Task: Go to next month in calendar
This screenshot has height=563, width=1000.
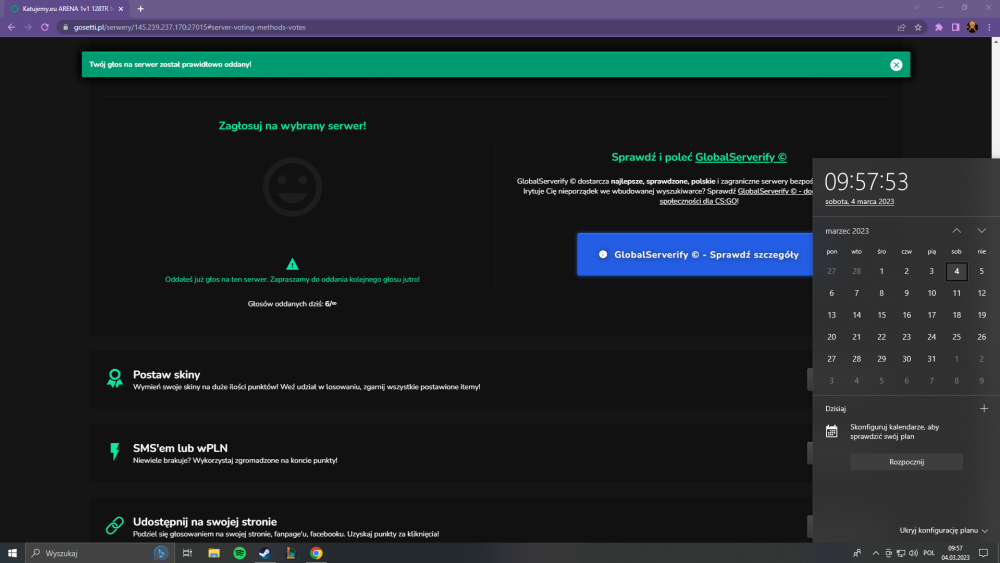Action: 982,231
